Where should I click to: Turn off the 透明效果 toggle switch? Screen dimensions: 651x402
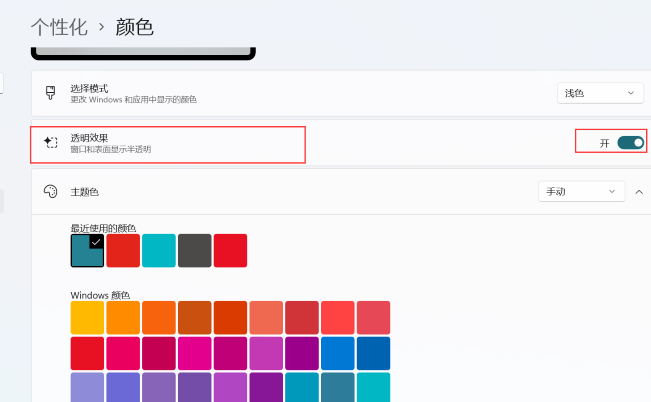630,143
